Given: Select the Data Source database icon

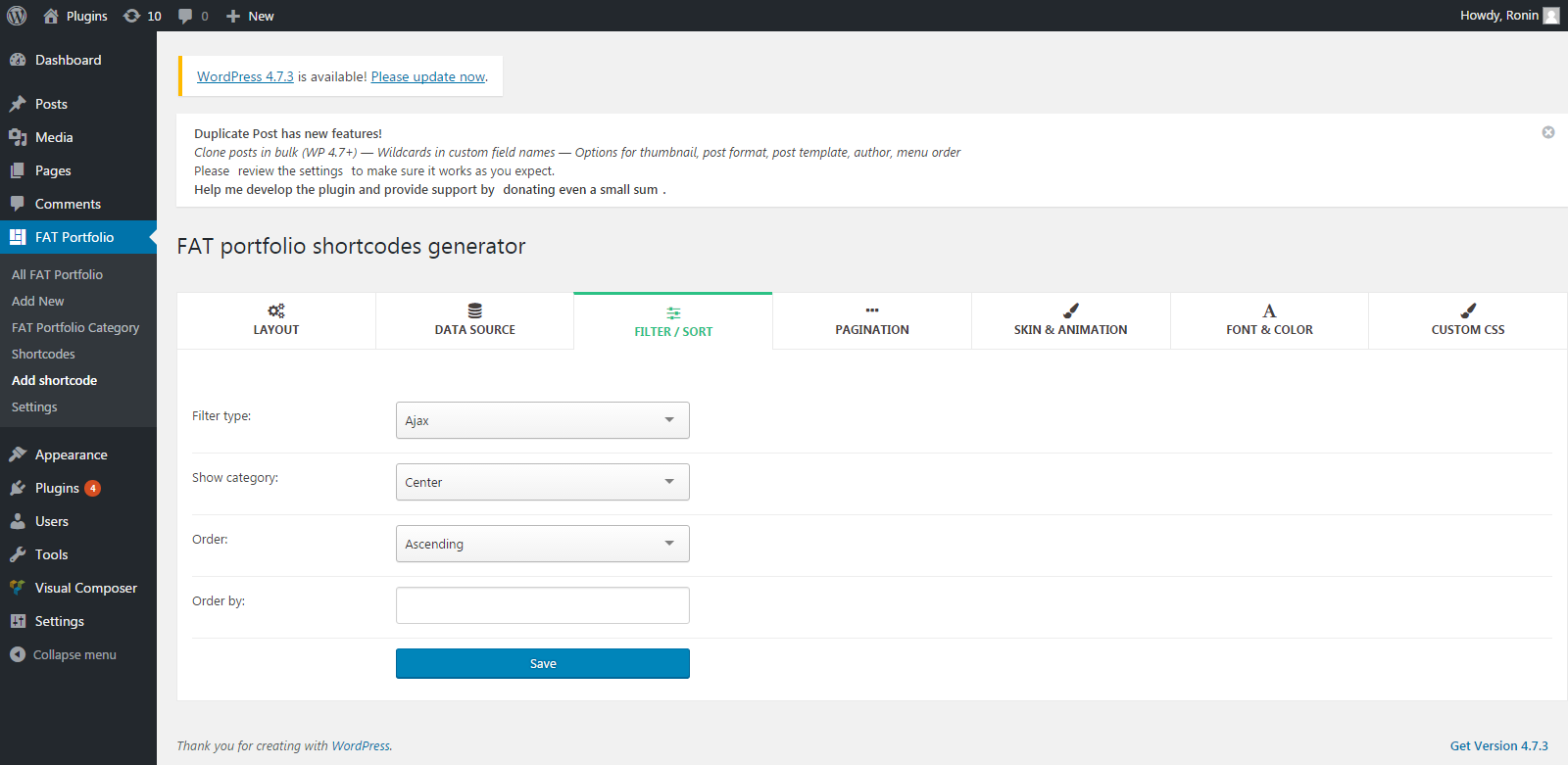Looking at the screenshot, I should (475, 311).
